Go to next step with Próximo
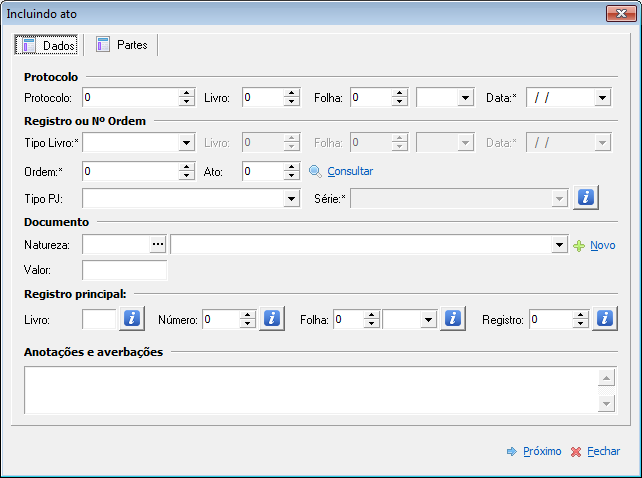Viewport: 642px width, 478px height. [x=534, y=451]
